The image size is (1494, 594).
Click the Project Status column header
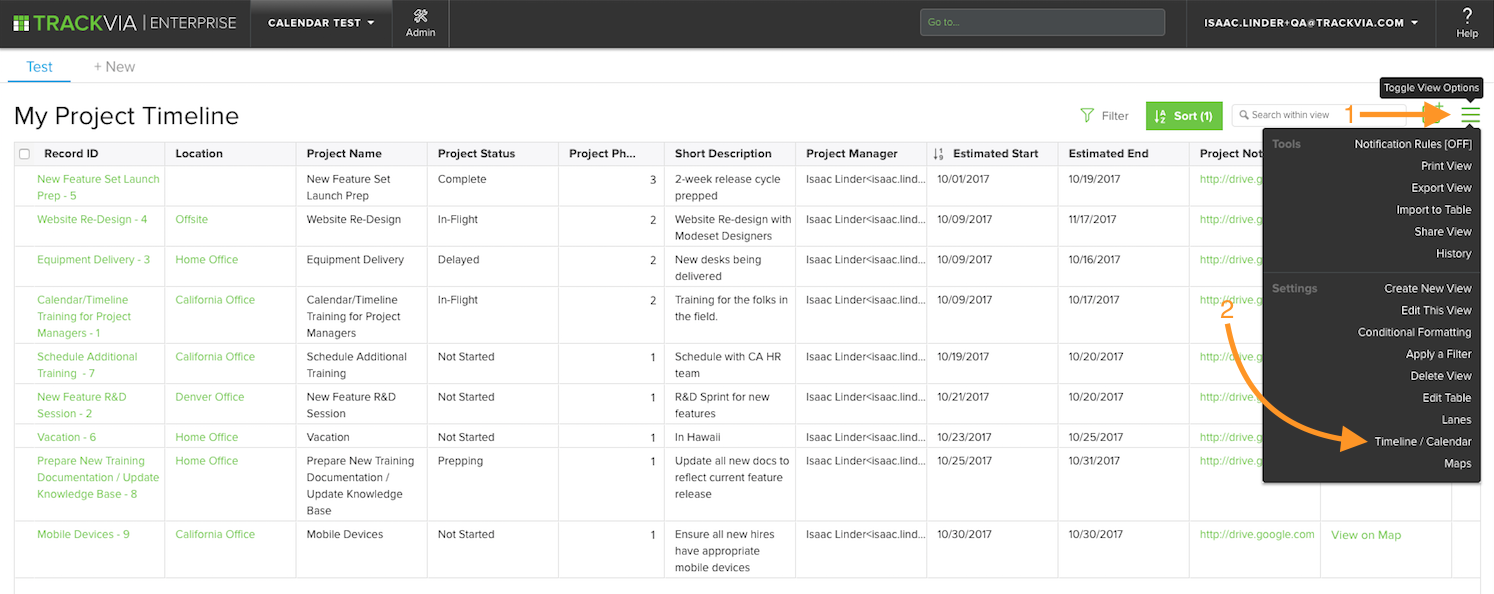(x=476, y=154)
